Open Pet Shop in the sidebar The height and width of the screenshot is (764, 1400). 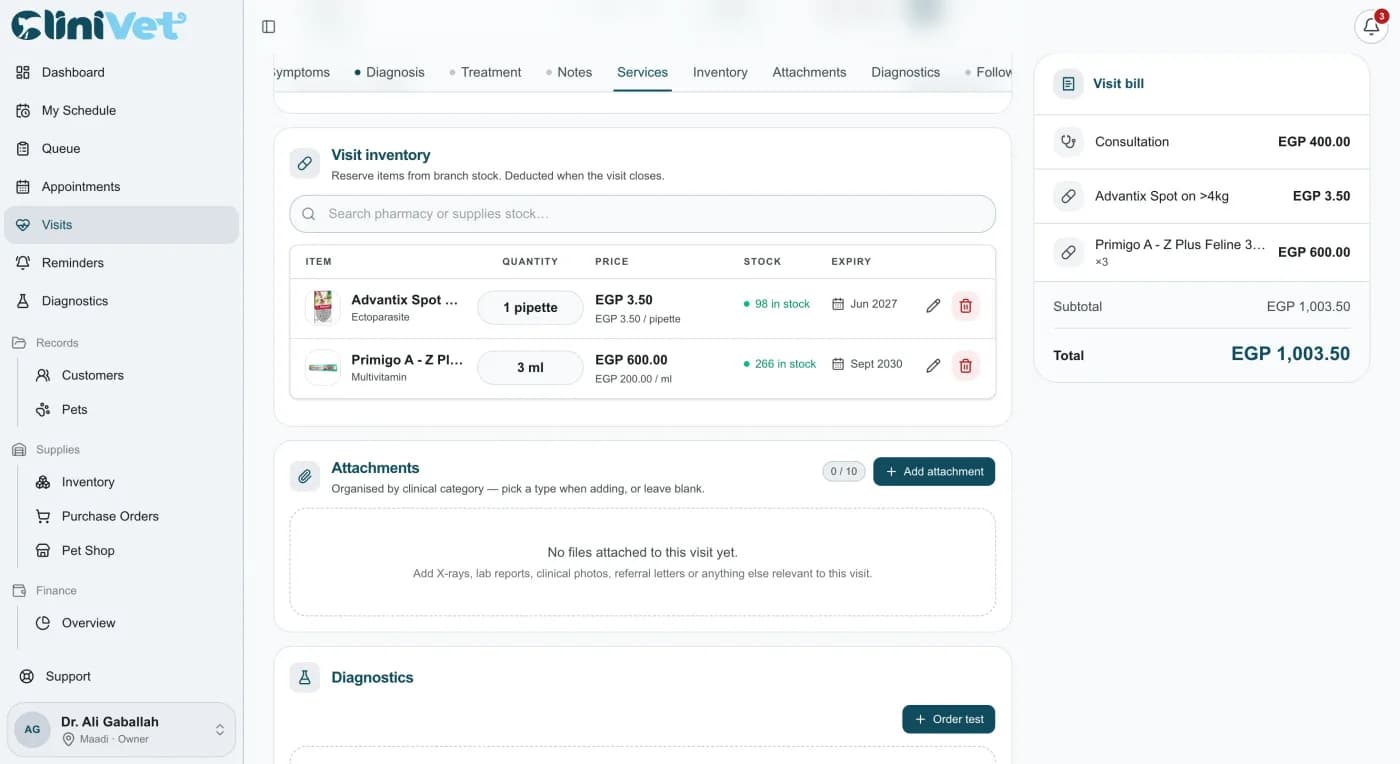tap(131, 550)
